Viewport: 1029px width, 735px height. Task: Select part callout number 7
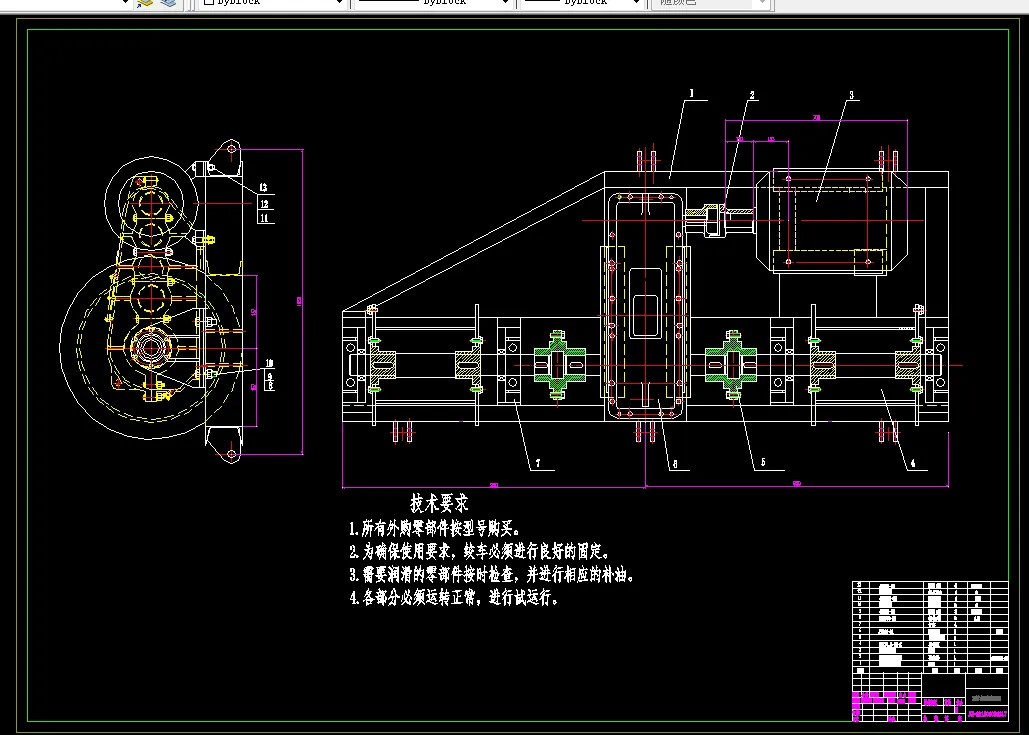click(537, 463)
